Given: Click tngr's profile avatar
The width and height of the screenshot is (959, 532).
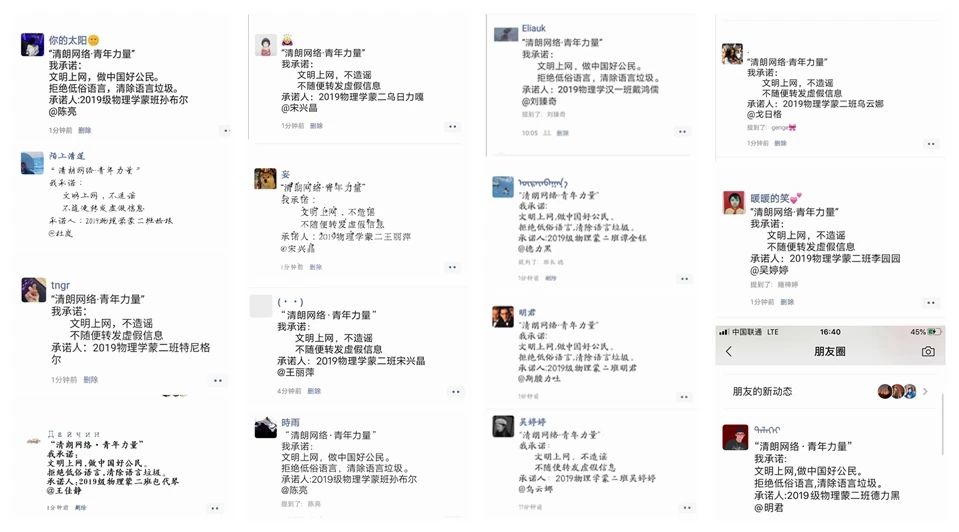Looking at the screenshot, I should (x=32, y=289).
